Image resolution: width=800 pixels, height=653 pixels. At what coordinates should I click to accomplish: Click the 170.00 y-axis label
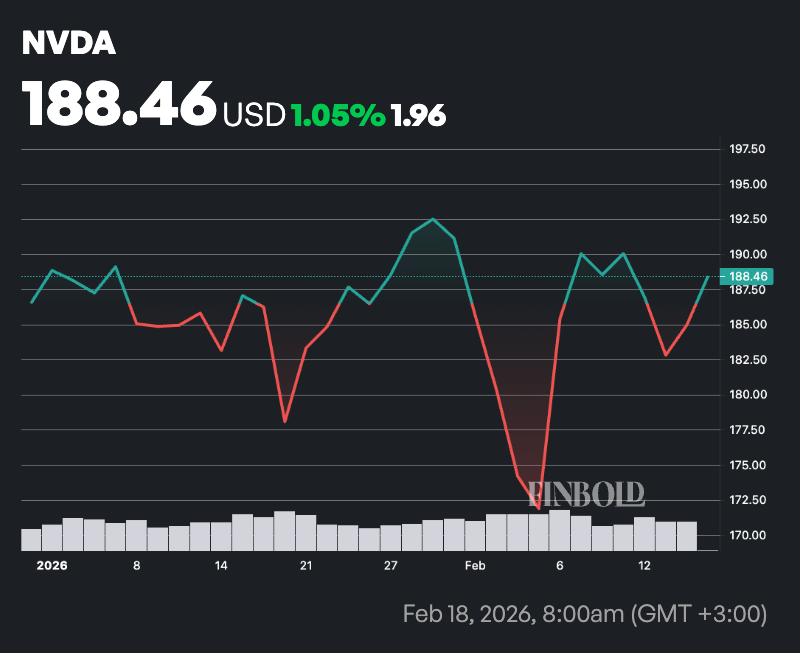pyautogui.click(x=747, y=535)
